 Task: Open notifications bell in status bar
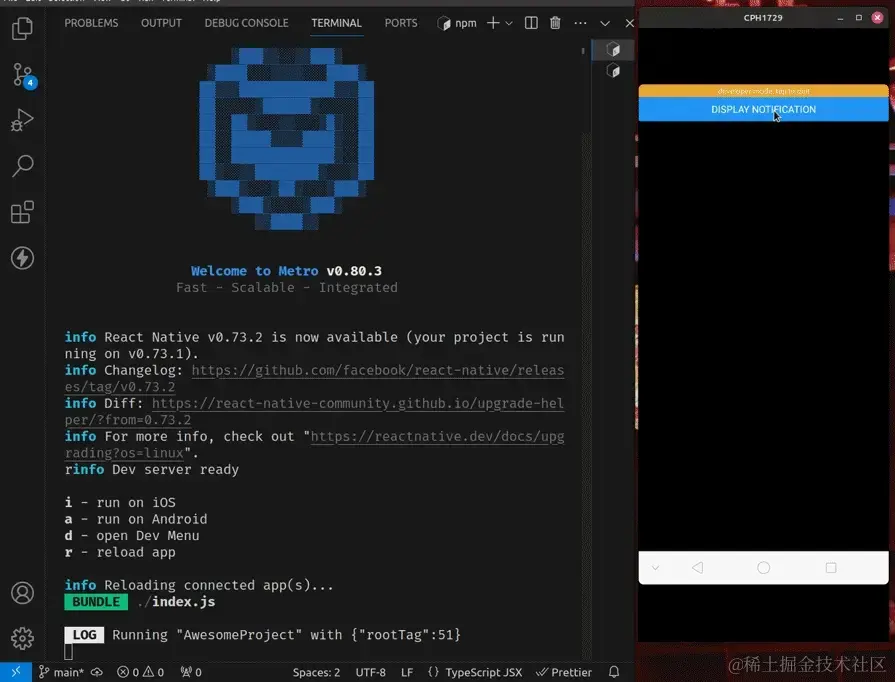click(614, 672)
